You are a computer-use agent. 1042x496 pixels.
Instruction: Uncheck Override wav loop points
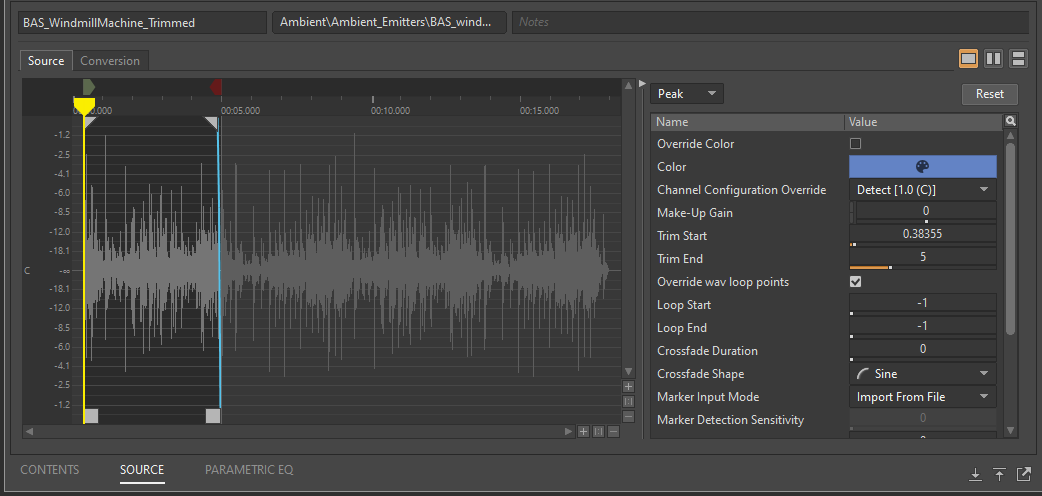click(855, 282)
